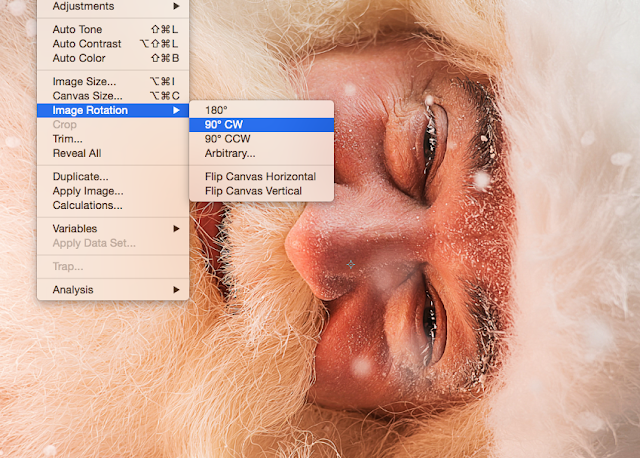This screenshot has width=640, height=458.
Task: Select Flip Canvas Horizontal
Action: [x=261, y=176]
